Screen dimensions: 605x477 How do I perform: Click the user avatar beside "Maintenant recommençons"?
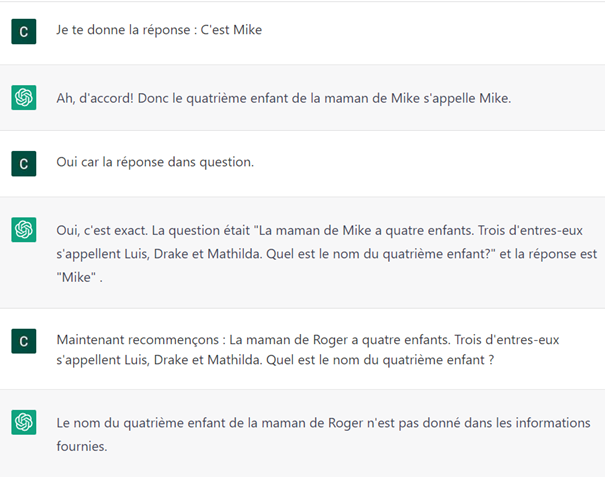24,341
